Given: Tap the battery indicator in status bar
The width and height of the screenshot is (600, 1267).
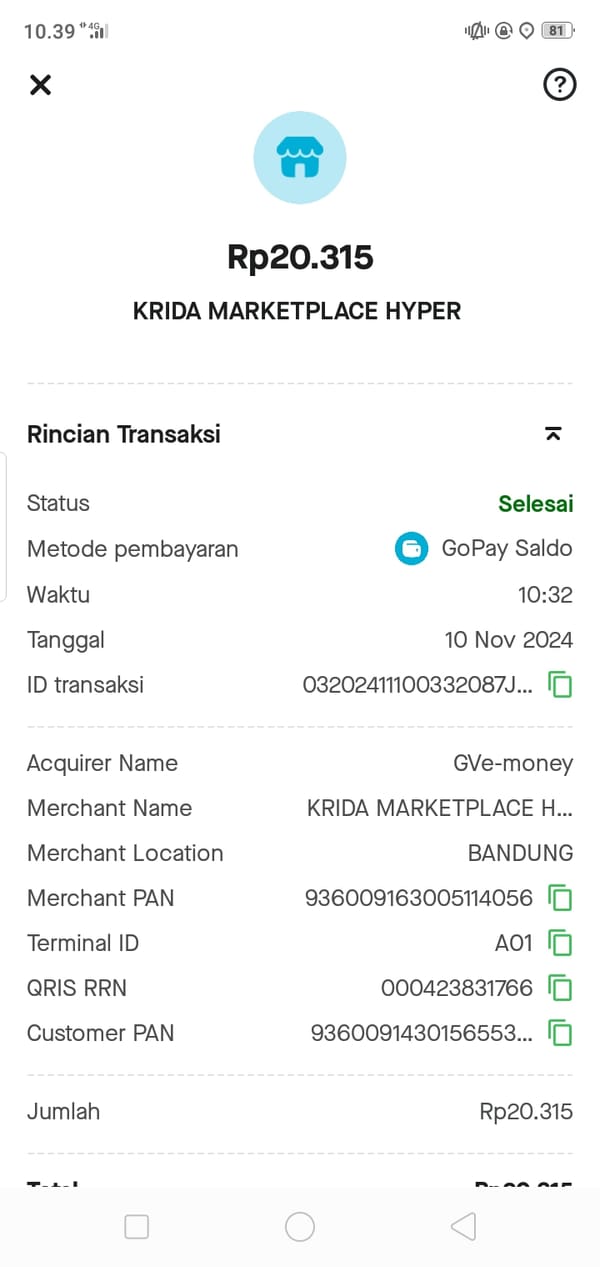Looking at the screenshot, I should coord(556,31).
